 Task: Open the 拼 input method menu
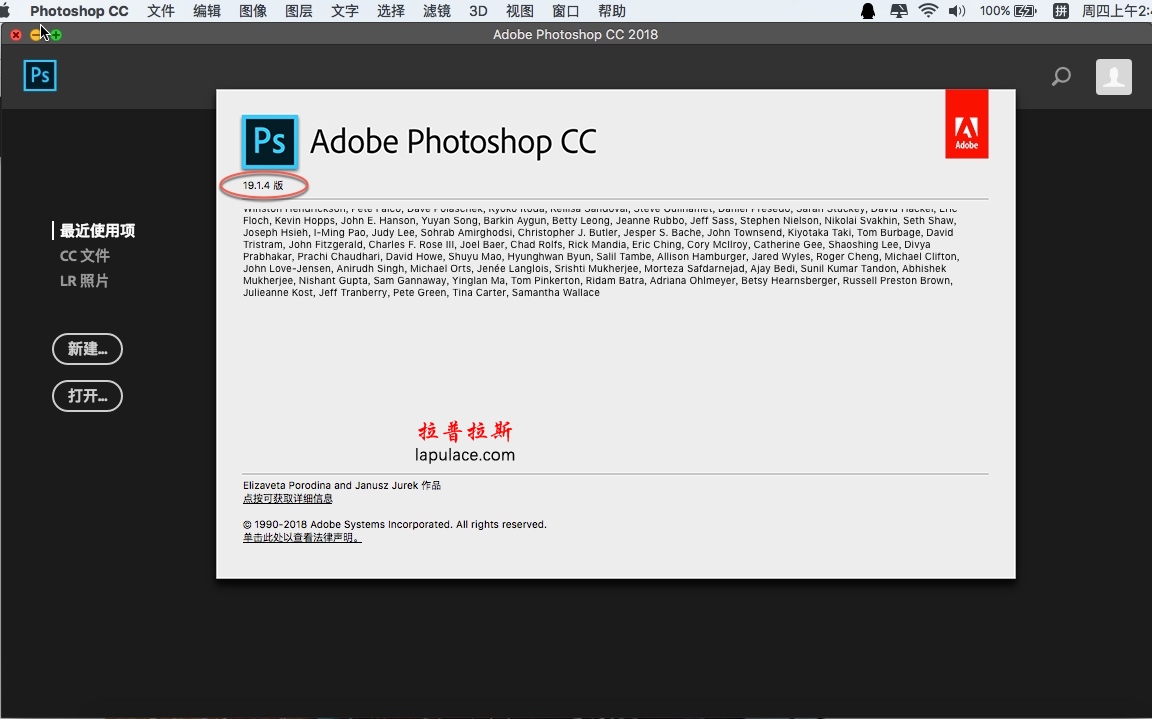pyautogui.click(x=1060, y=11)
